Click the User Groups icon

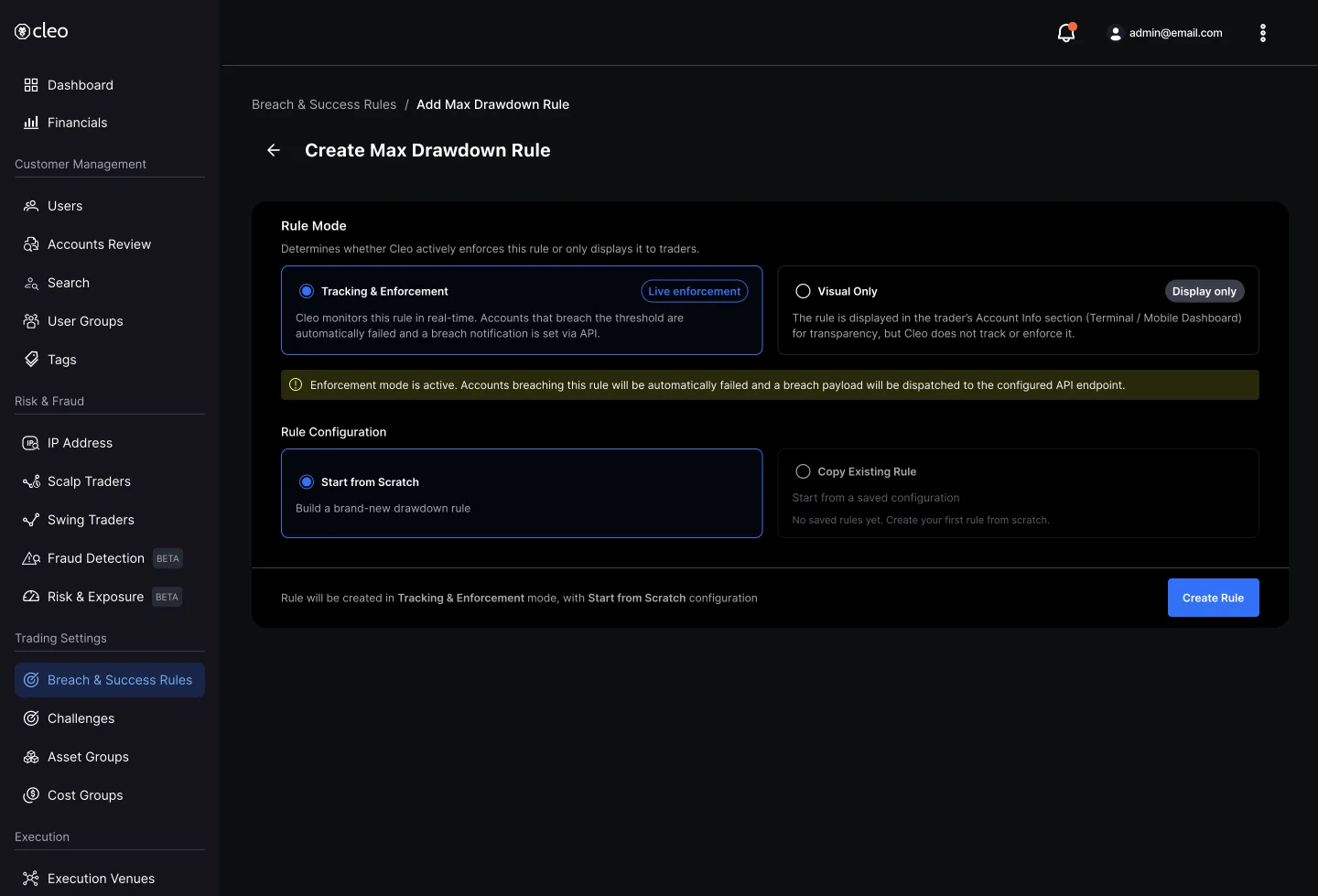tap(31, 321)
